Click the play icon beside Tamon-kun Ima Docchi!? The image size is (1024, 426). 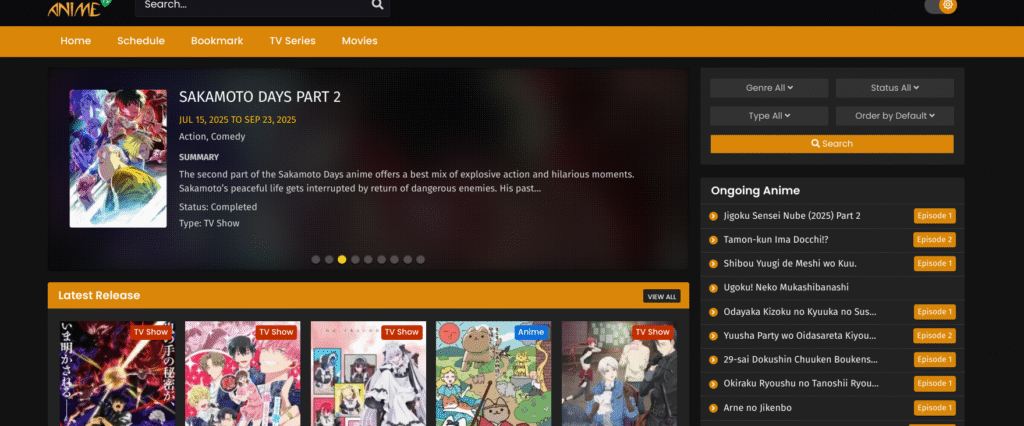pos(714,240)
